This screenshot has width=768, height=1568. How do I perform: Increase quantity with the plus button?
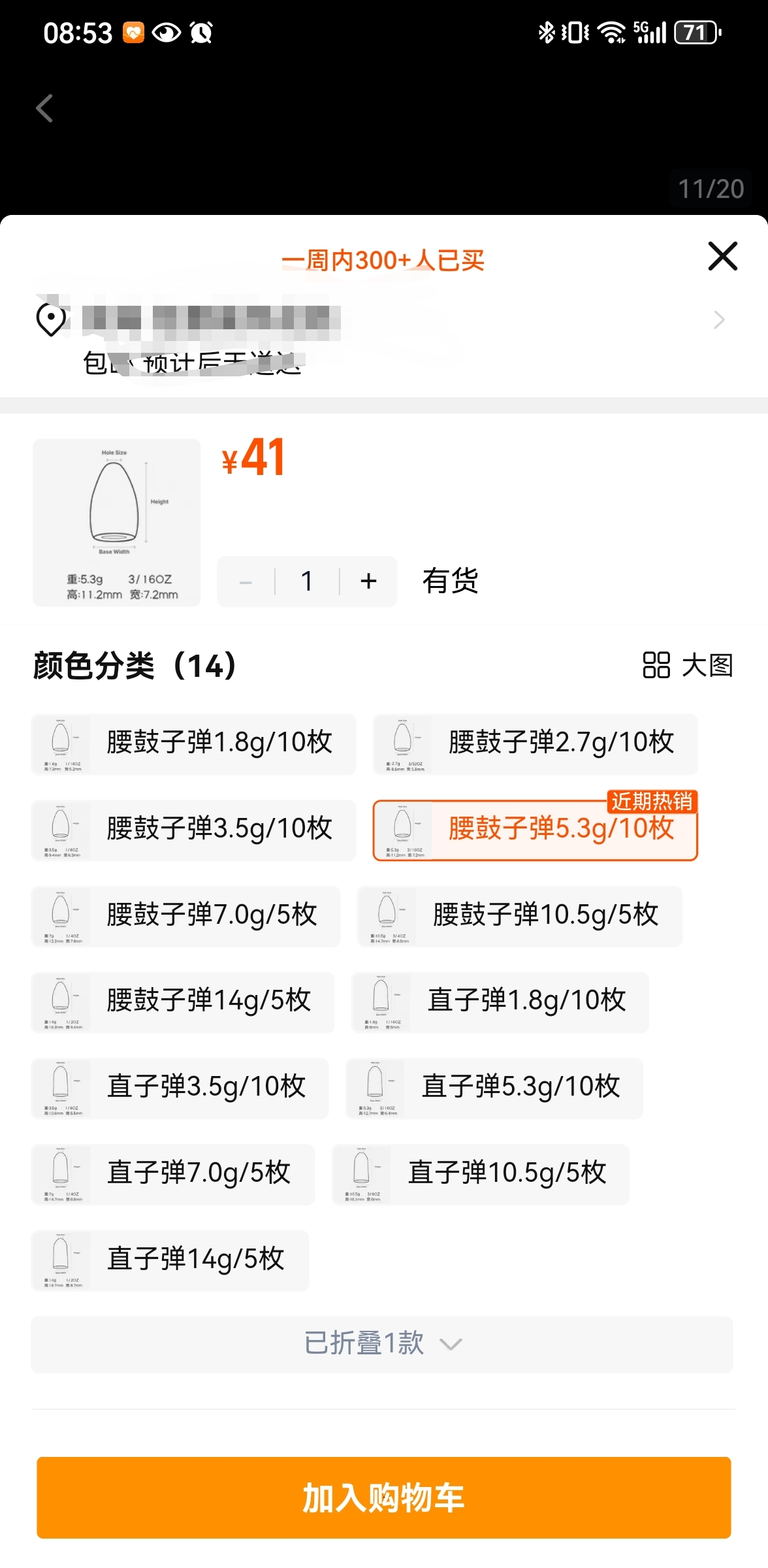[368, 581]
